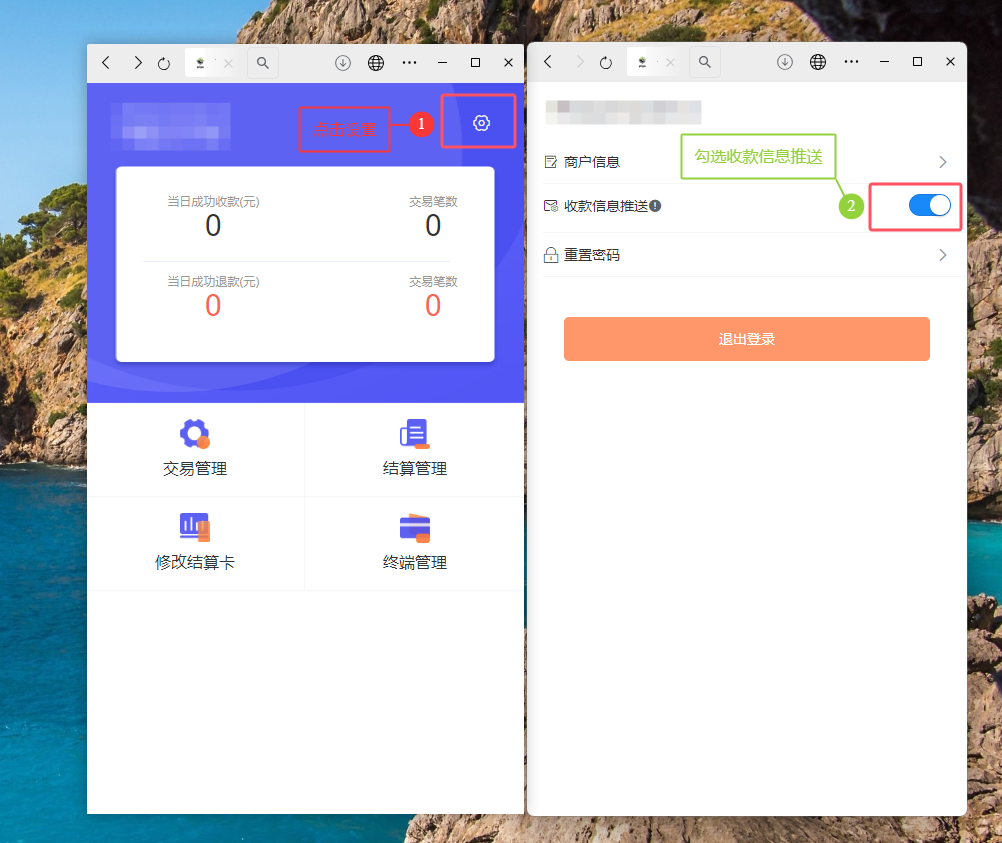
Task: Go back in left window
Action: [106, 63]
